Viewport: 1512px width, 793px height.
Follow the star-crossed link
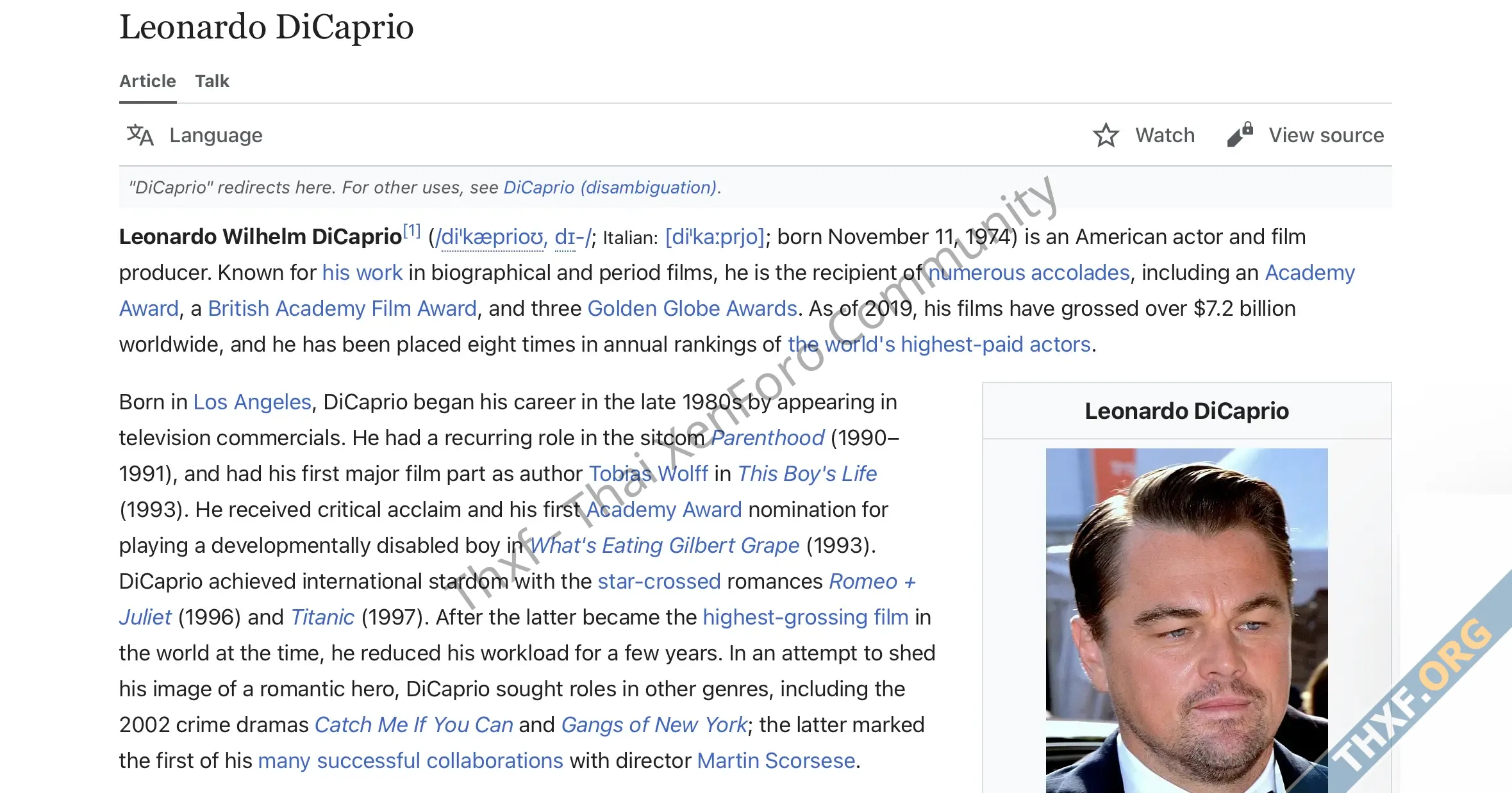point(660,582)
